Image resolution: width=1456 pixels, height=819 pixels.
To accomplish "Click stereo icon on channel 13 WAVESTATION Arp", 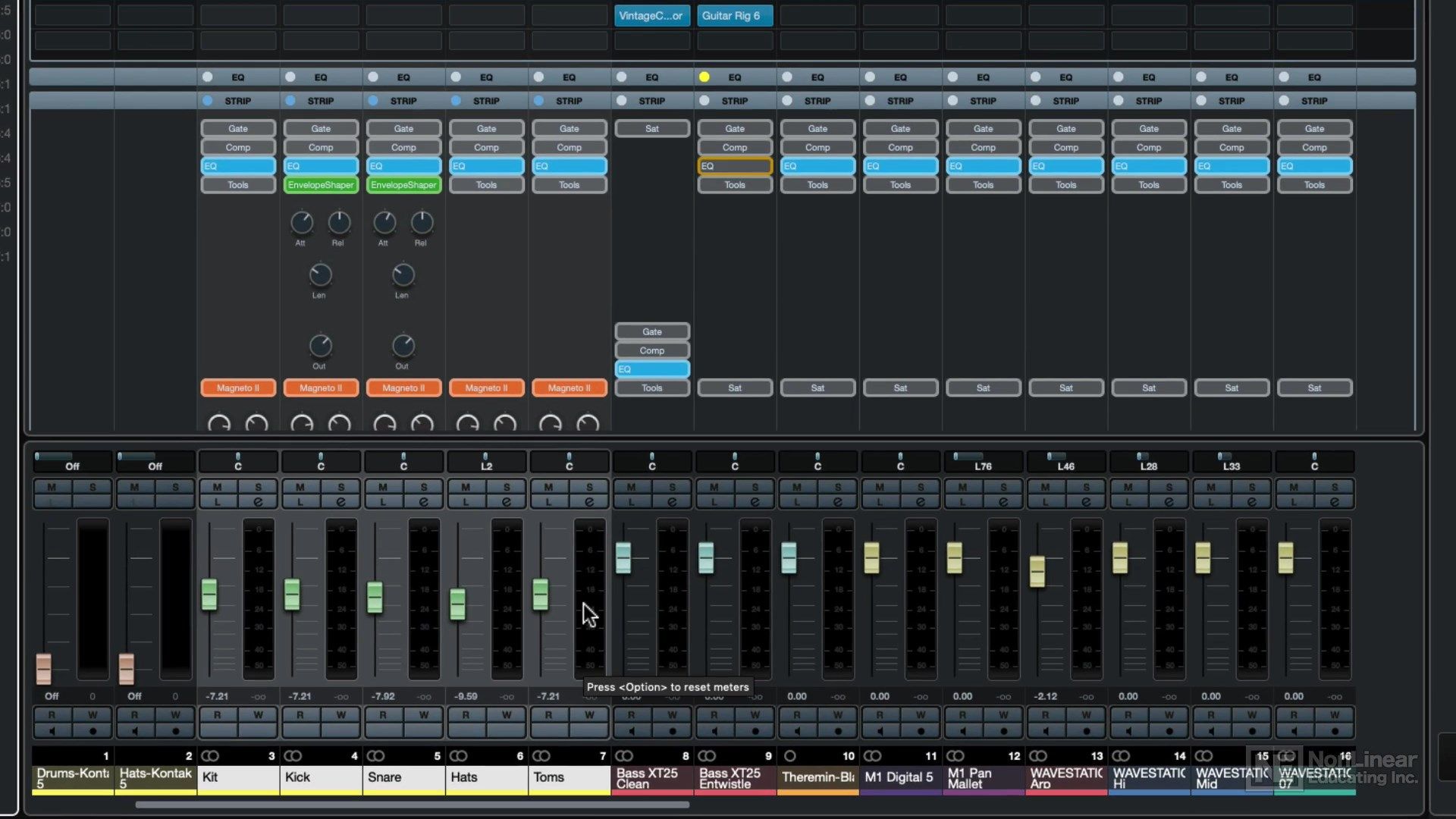I will click(1038, 756).
